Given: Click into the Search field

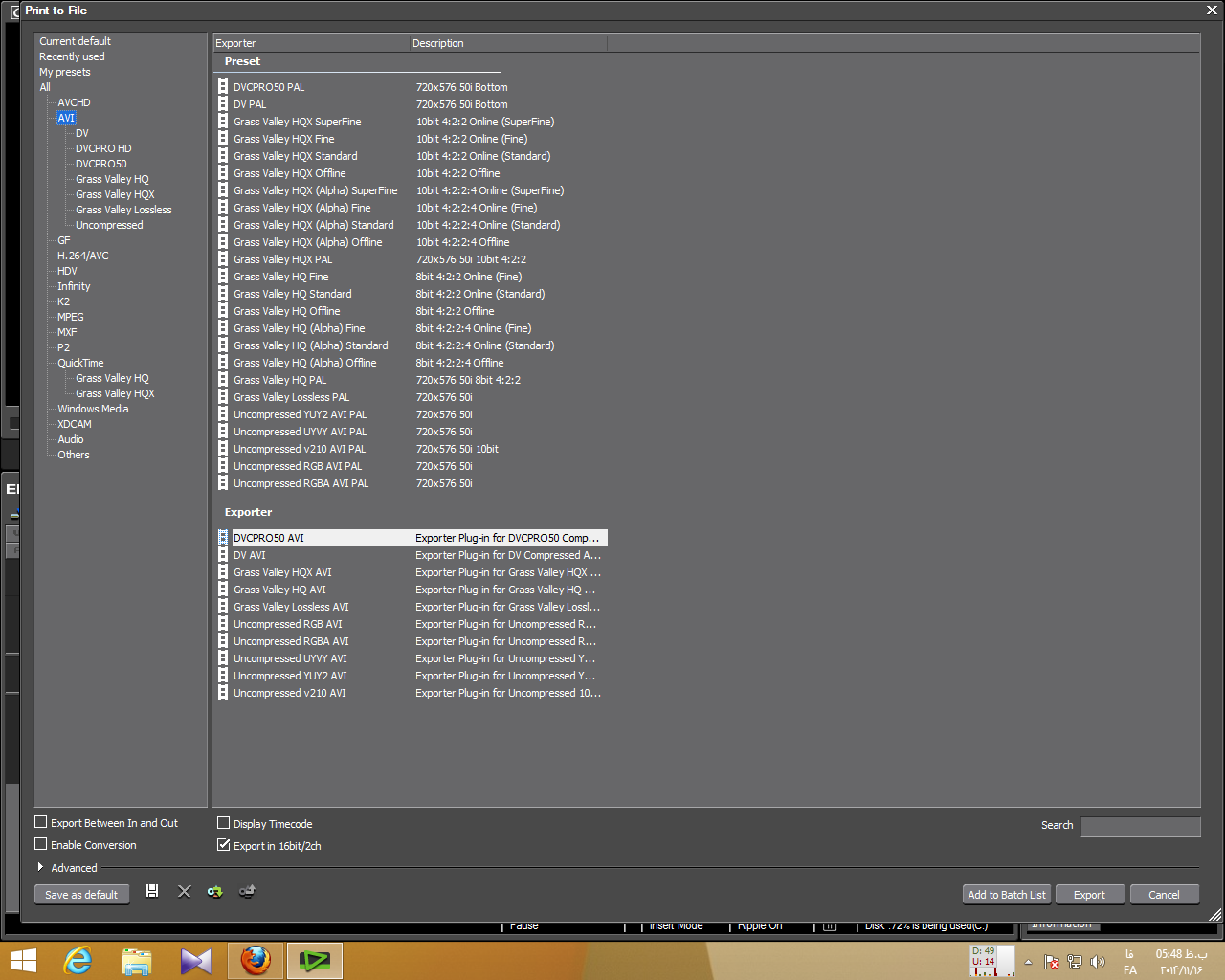Looking at the screenshot, I should pos(1141,827).
